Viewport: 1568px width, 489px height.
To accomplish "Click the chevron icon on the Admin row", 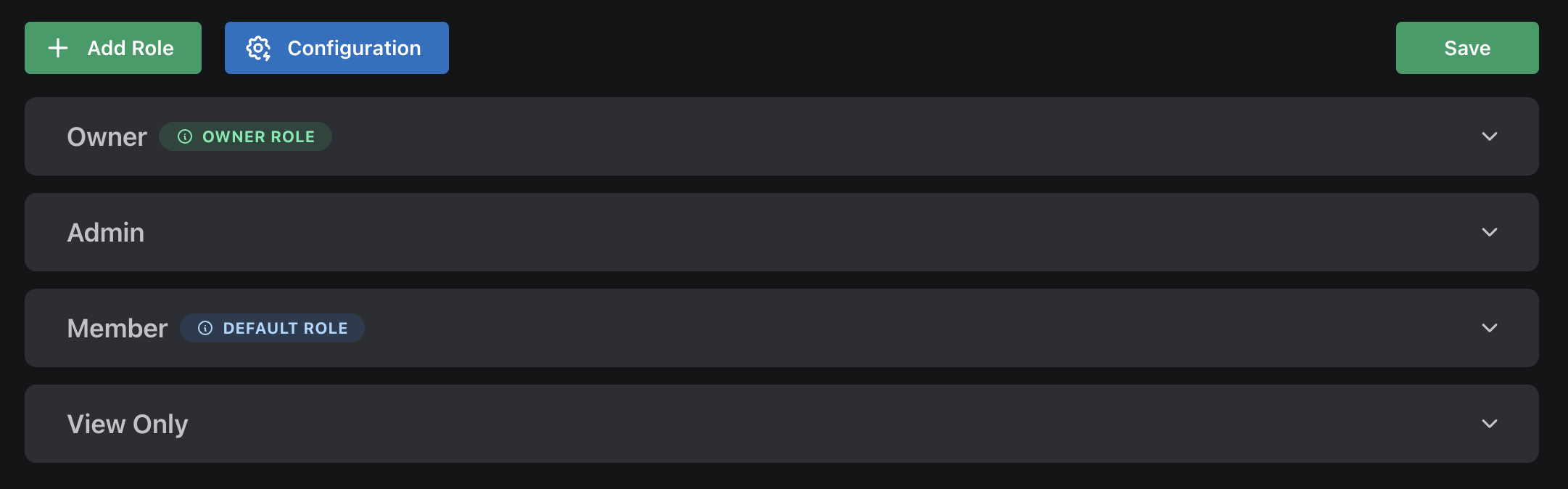I will (x=1490, y=232).
